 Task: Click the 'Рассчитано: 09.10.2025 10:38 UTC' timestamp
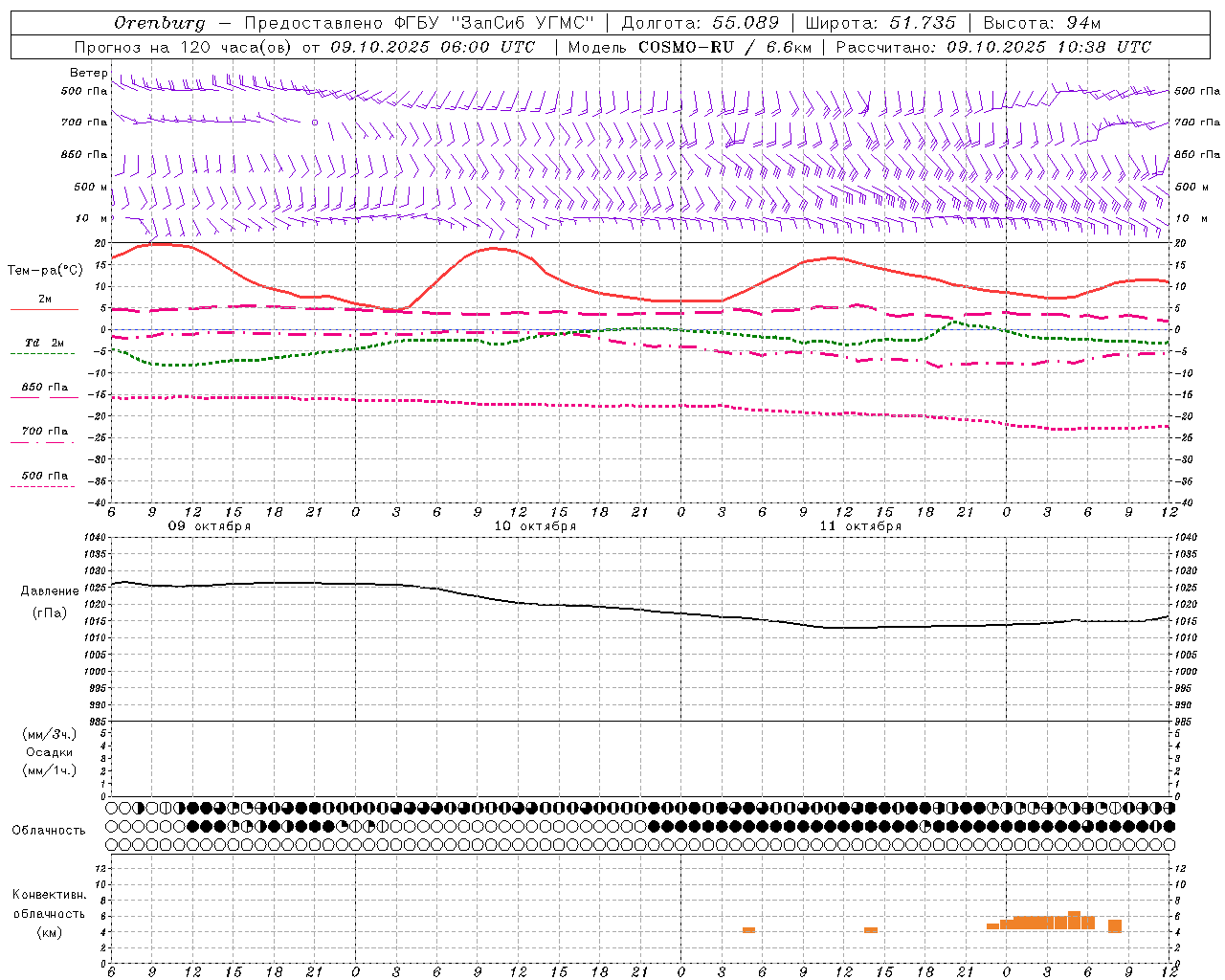pos(993,47)
